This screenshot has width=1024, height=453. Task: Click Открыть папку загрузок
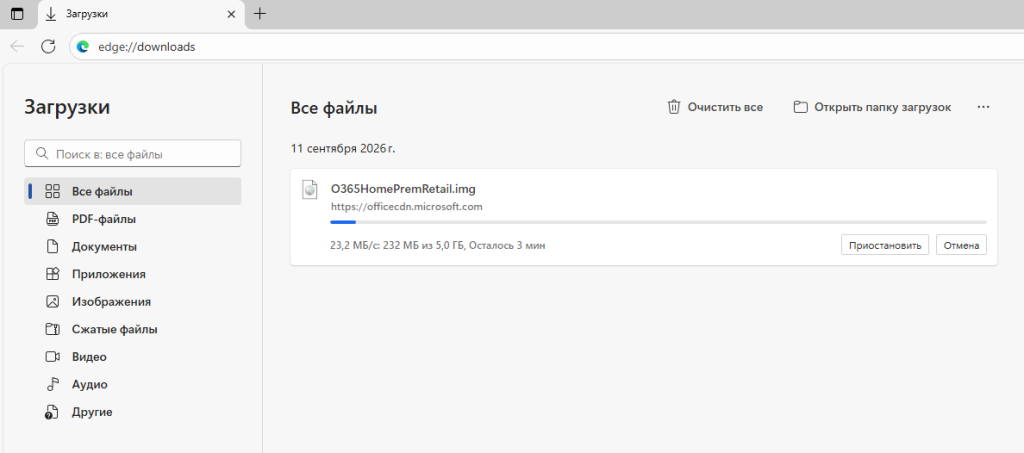point(872,107)
